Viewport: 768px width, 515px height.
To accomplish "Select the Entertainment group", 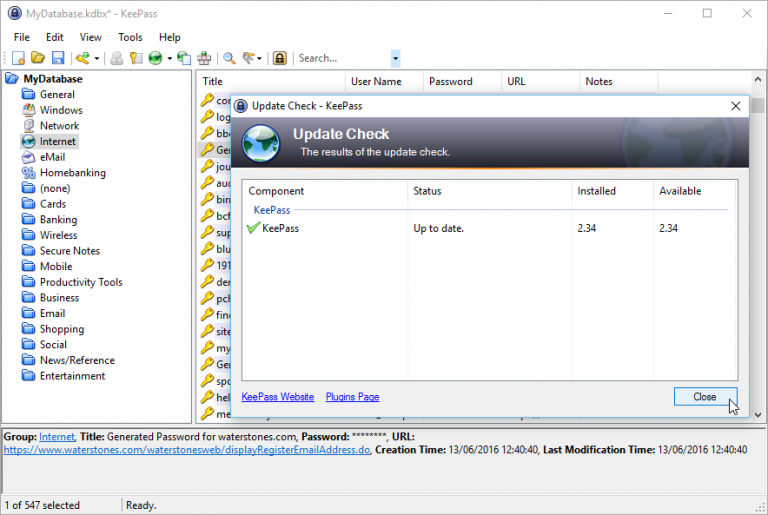I will [x=72, y=376].
